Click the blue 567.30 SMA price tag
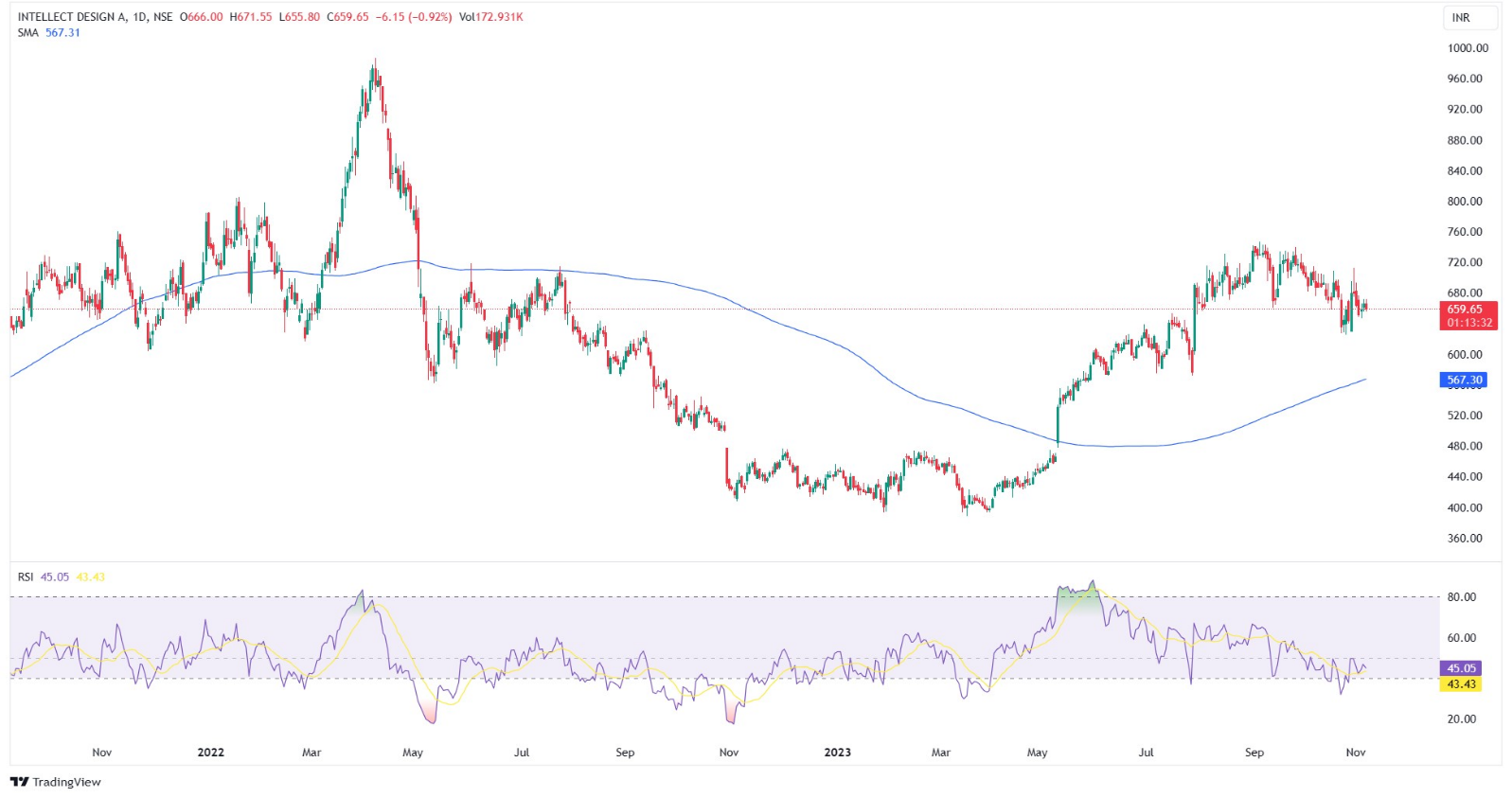This screenshot has height=798, width=1512. tap(1464, 380)
